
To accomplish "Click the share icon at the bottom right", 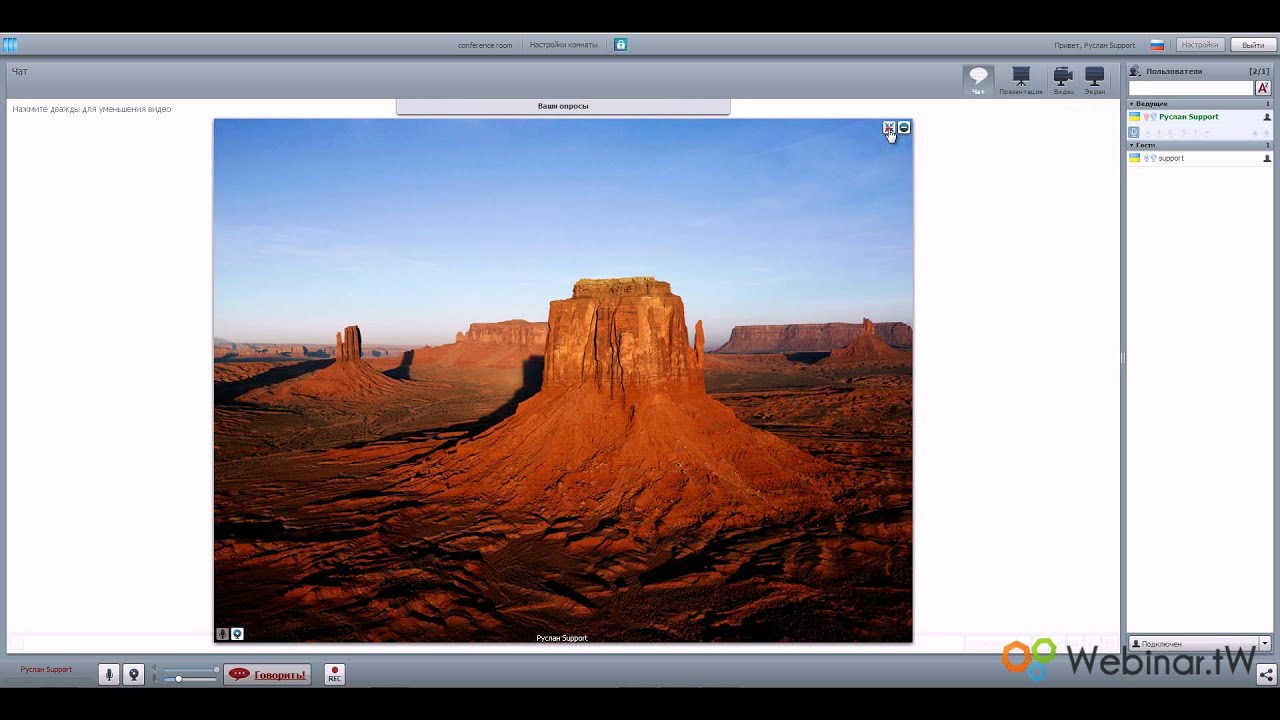I will 1266,675.
